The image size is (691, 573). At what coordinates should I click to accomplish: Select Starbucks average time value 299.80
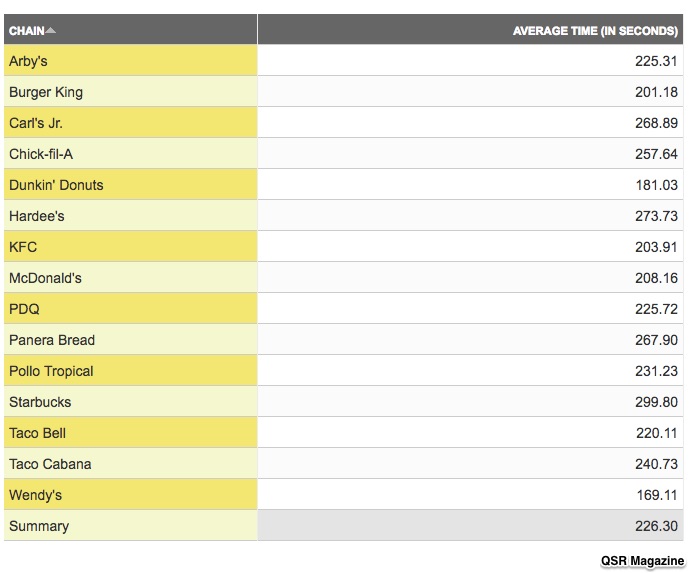coord(656,402)
